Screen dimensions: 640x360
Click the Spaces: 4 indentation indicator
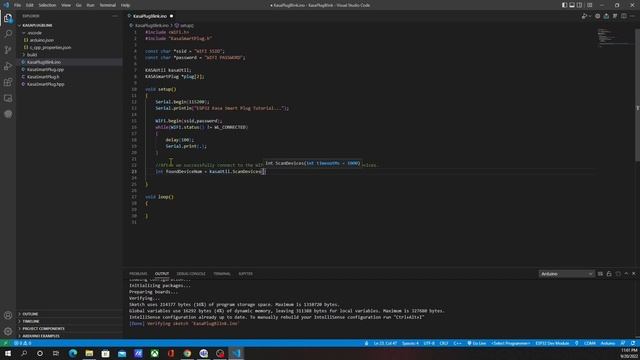tap(410, 343)
